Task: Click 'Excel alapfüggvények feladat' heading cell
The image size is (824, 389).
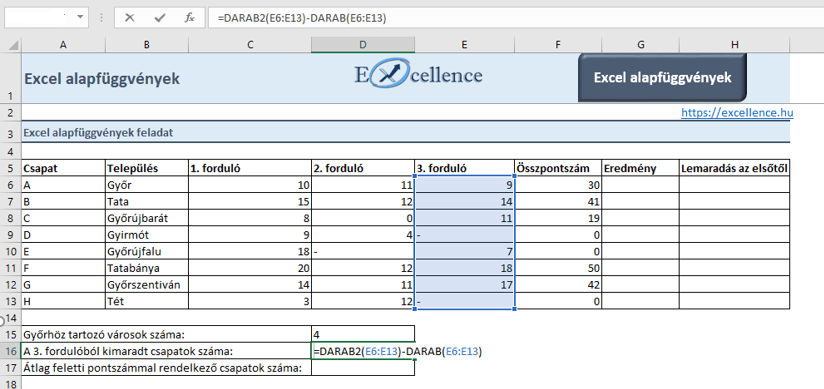Action: [98, 133]
